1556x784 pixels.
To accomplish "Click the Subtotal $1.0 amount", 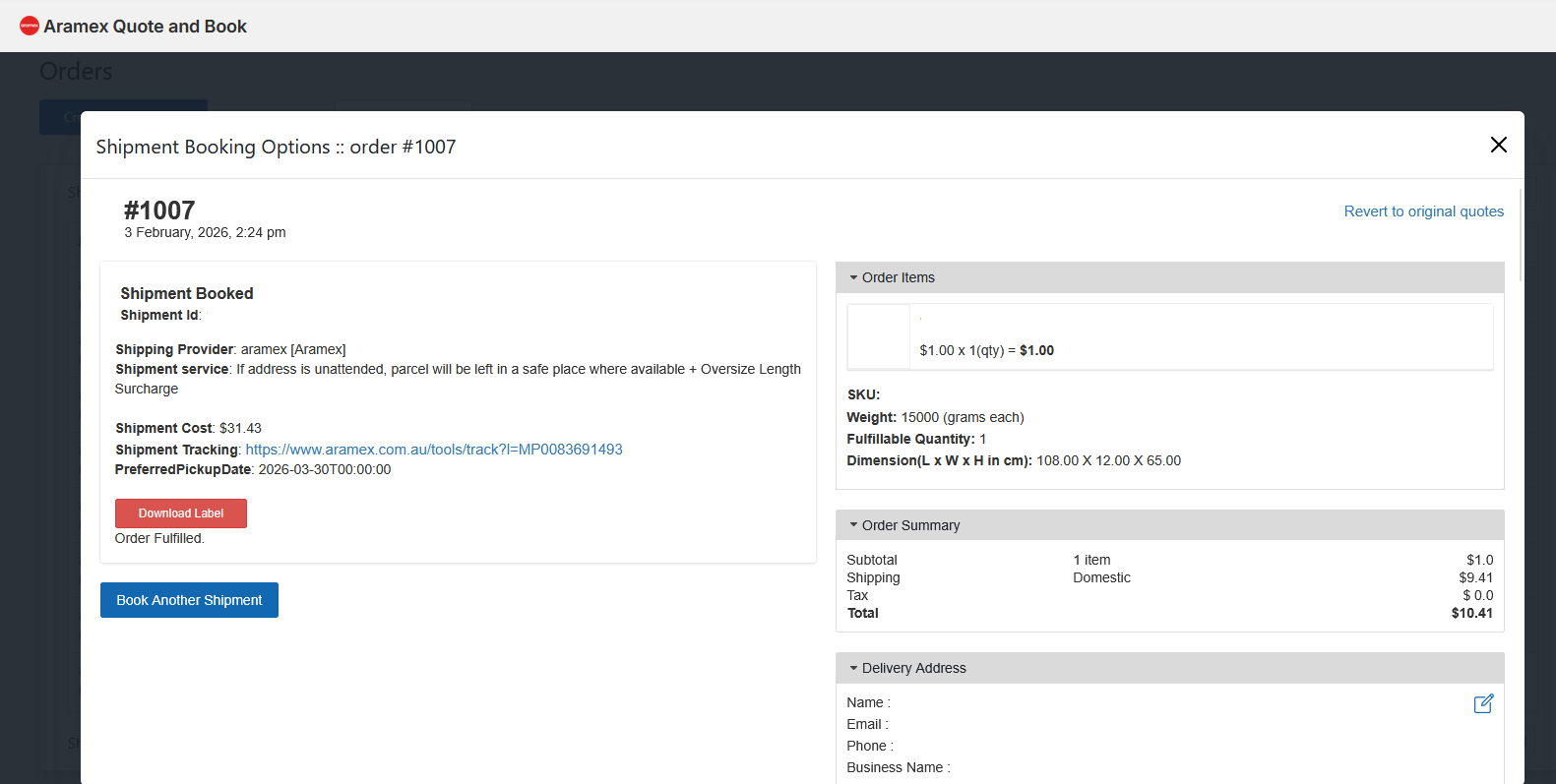I will (x=1479, y=560).
